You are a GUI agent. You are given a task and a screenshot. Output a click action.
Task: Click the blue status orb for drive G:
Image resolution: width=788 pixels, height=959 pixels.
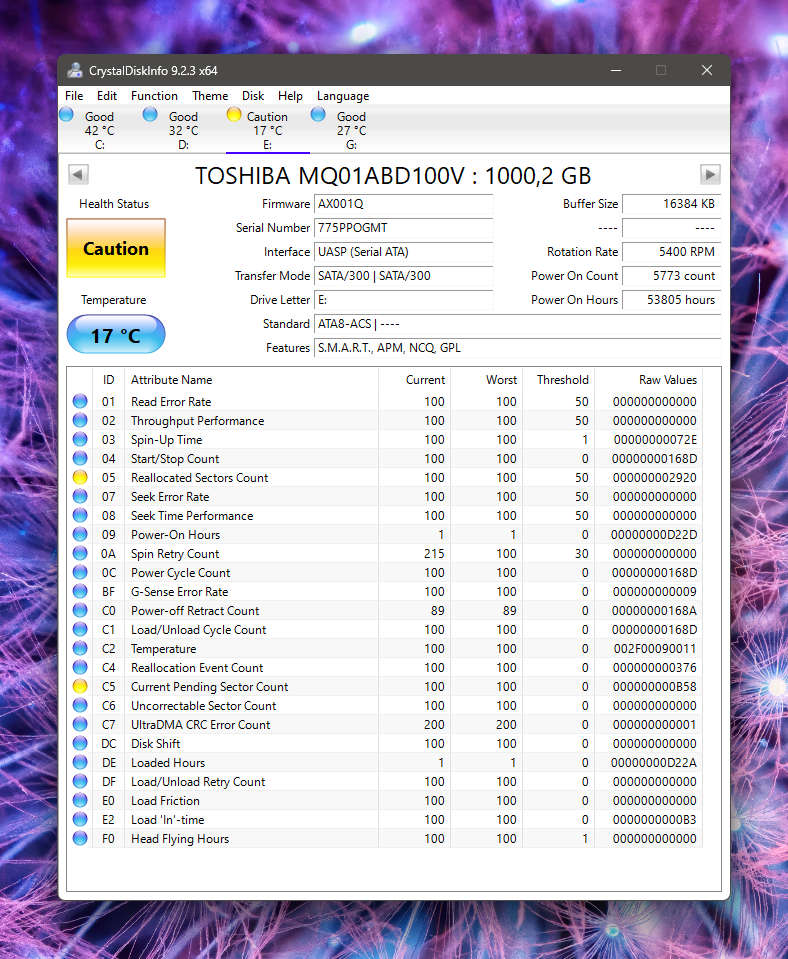[318, 114]
